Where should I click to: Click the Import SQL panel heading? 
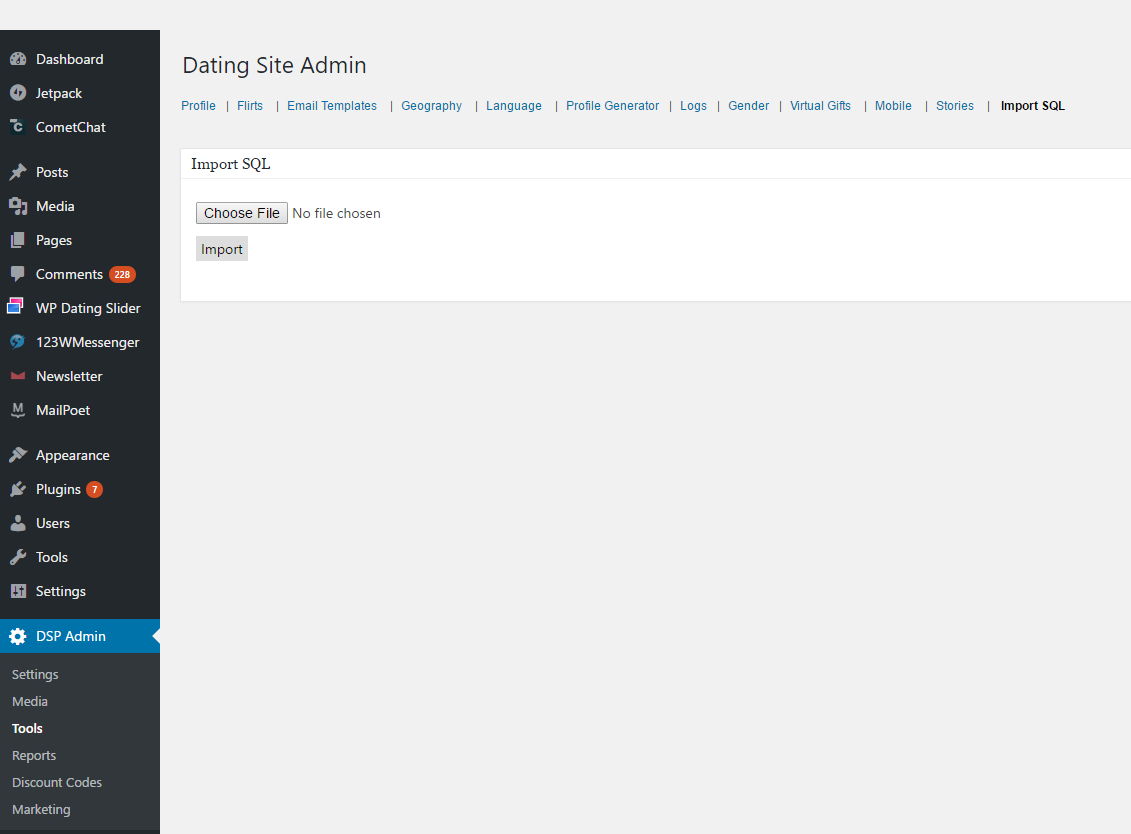tap(231, 164)
